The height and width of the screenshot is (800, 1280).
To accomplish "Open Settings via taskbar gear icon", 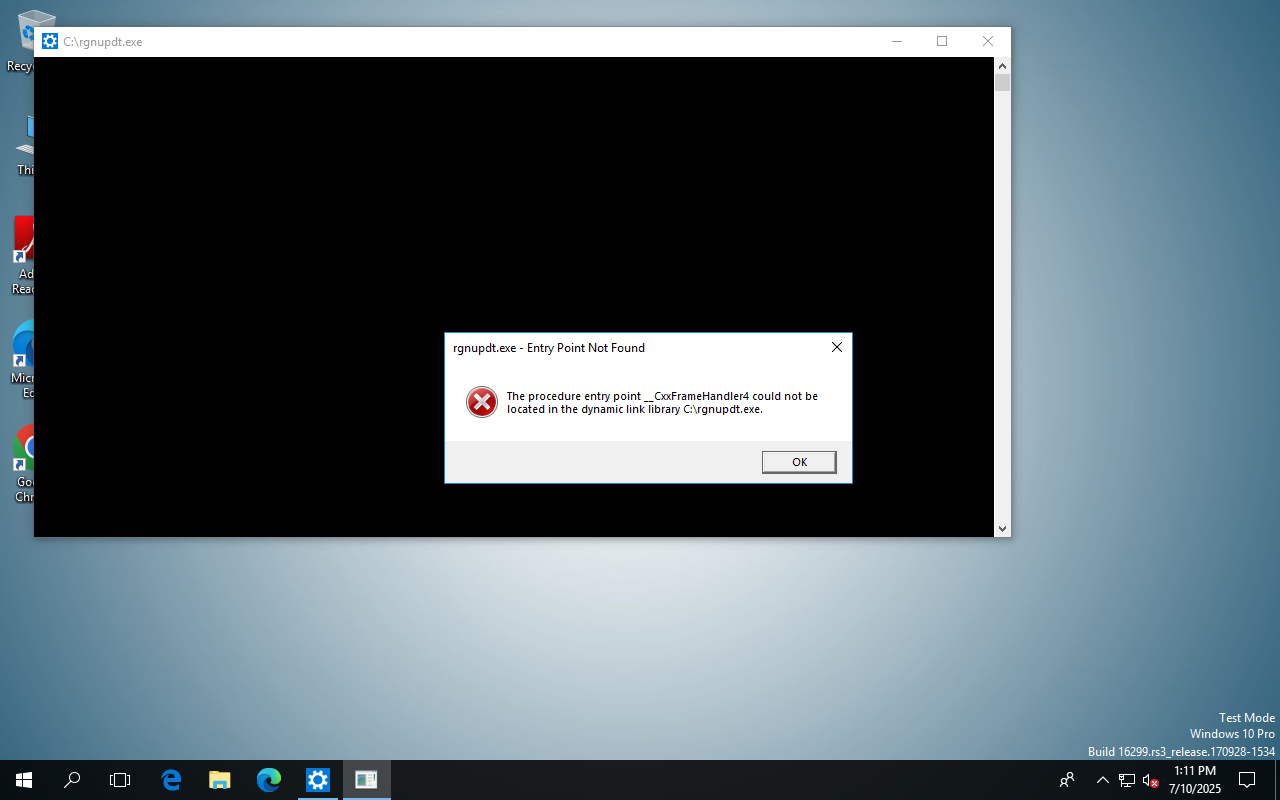I will coord(317,780).
